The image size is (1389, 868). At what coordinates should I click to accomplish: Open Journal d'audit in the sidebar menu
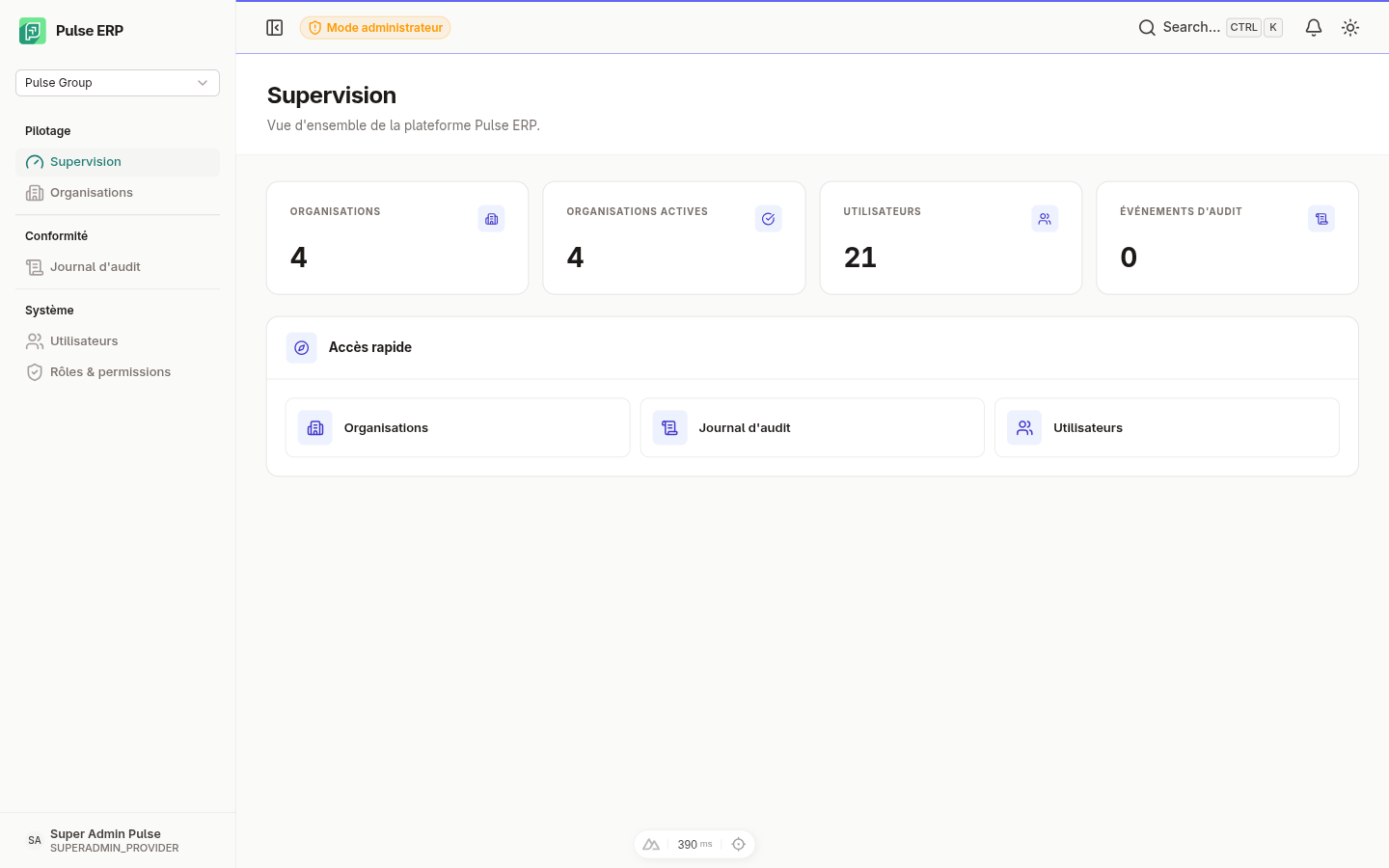coord(118,267)
